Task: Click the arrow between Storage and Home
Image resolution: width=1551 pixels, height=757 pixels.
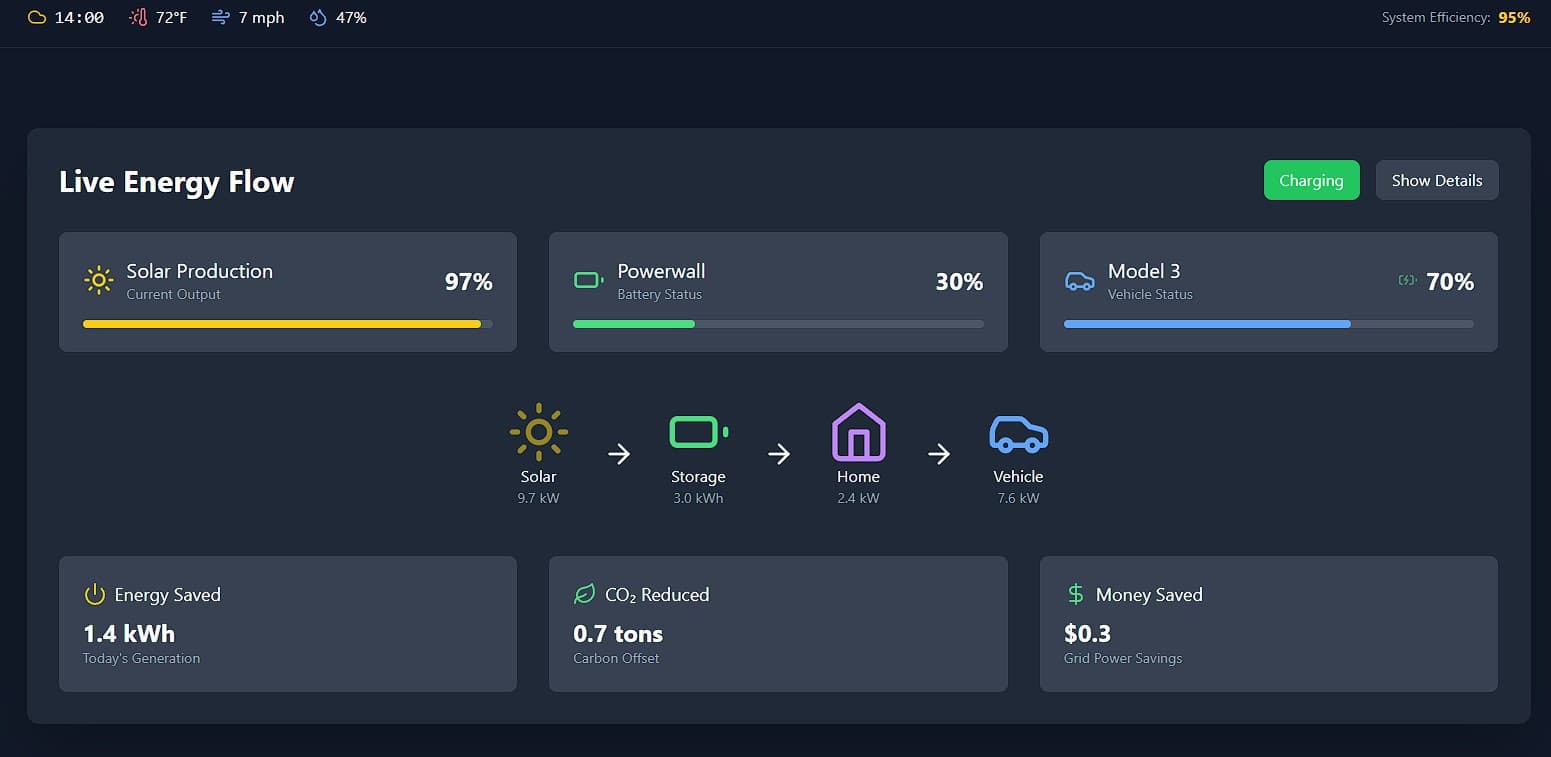Action: coord(779,454)
